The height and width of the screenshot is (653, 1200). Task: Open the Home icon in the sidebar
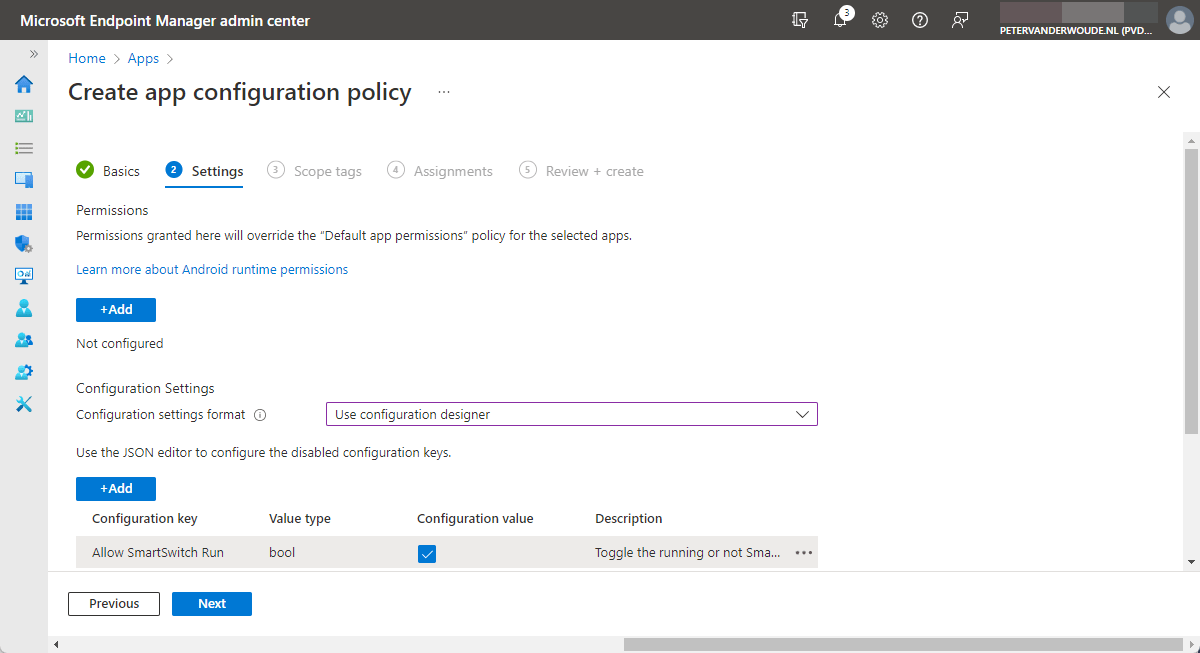(x=23, y=84)
